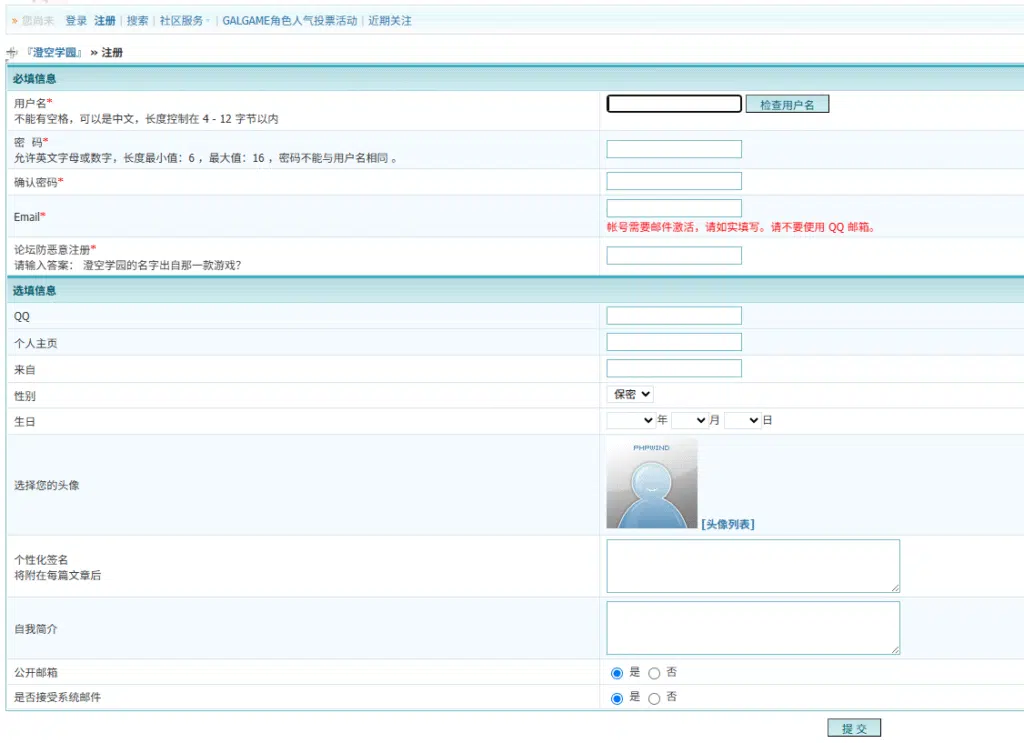Go to 登录 in the top navigation
The image size is (1024, 743).
[76, 21]
